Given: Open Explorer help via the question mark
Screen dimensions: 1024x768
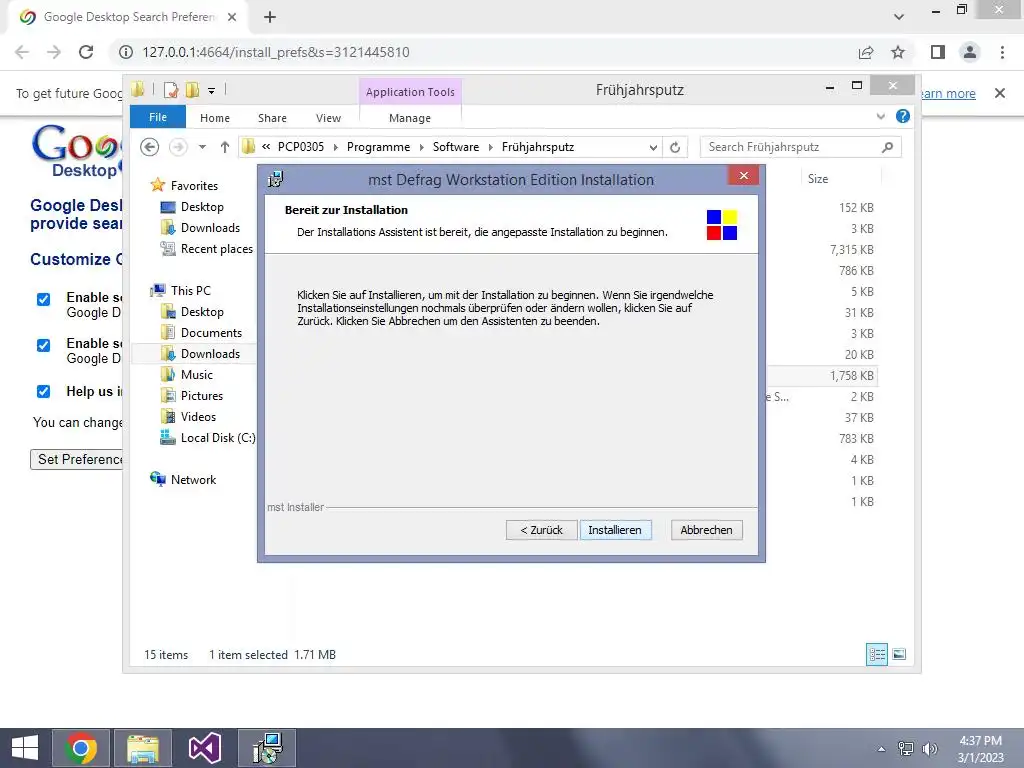Looking at the screenshot, I should [x=903, y=116].
